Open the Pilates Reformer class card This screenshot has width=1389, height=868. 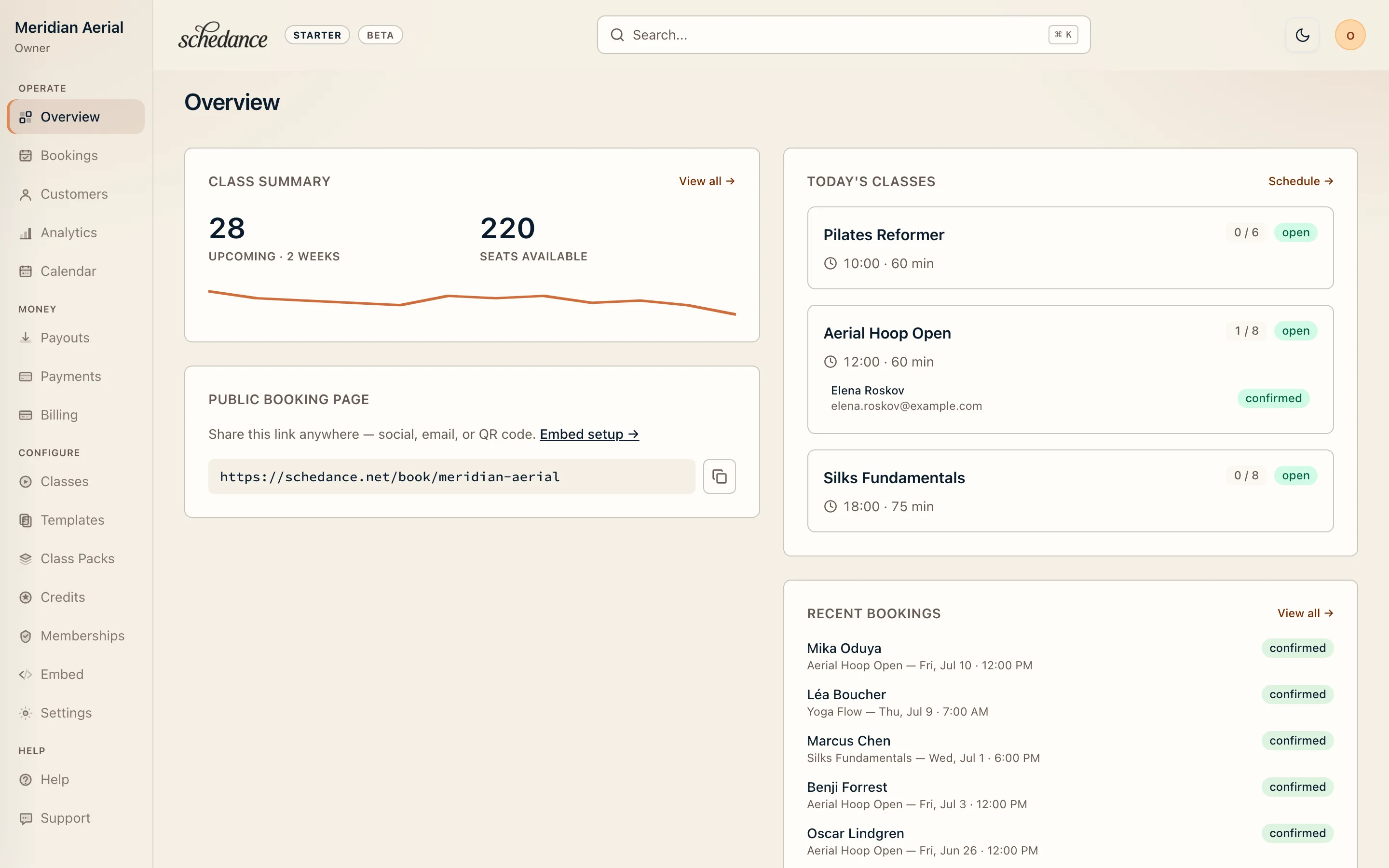(x=1070, y=248)
